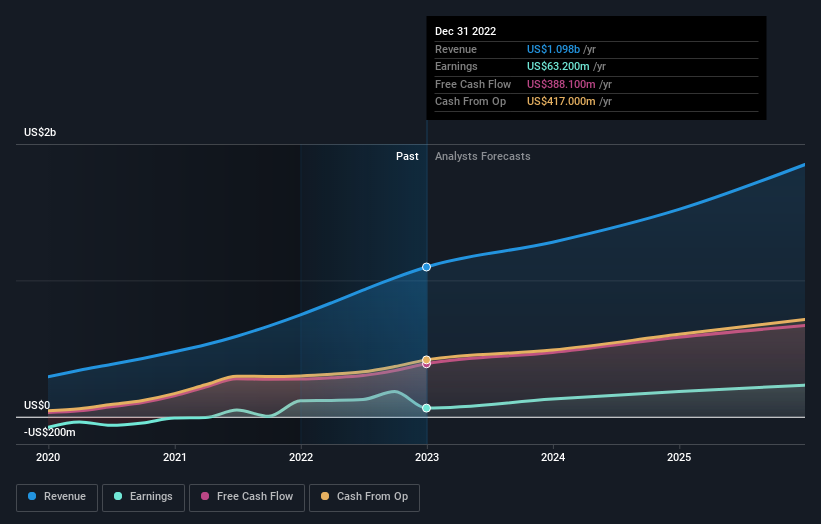Click the Dec 31 2022 tooltip heading
The image size is (821, 524).
click(465, 31)
